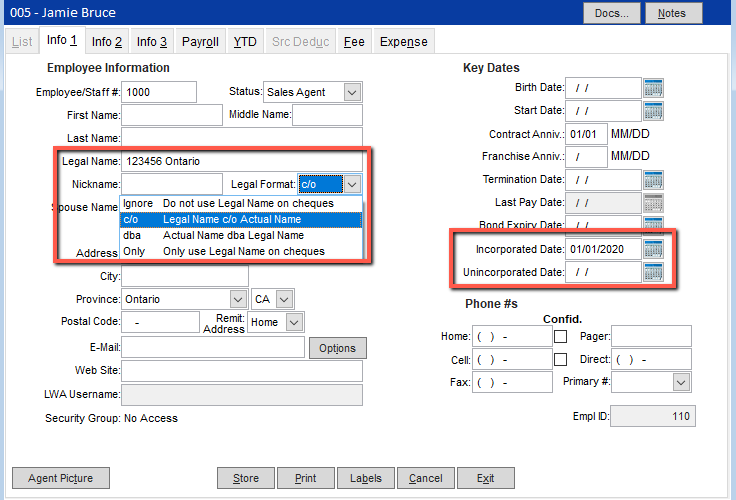Switch to the Info 2 tab
This screenshot has width=736, height=500.
point(107,41)
